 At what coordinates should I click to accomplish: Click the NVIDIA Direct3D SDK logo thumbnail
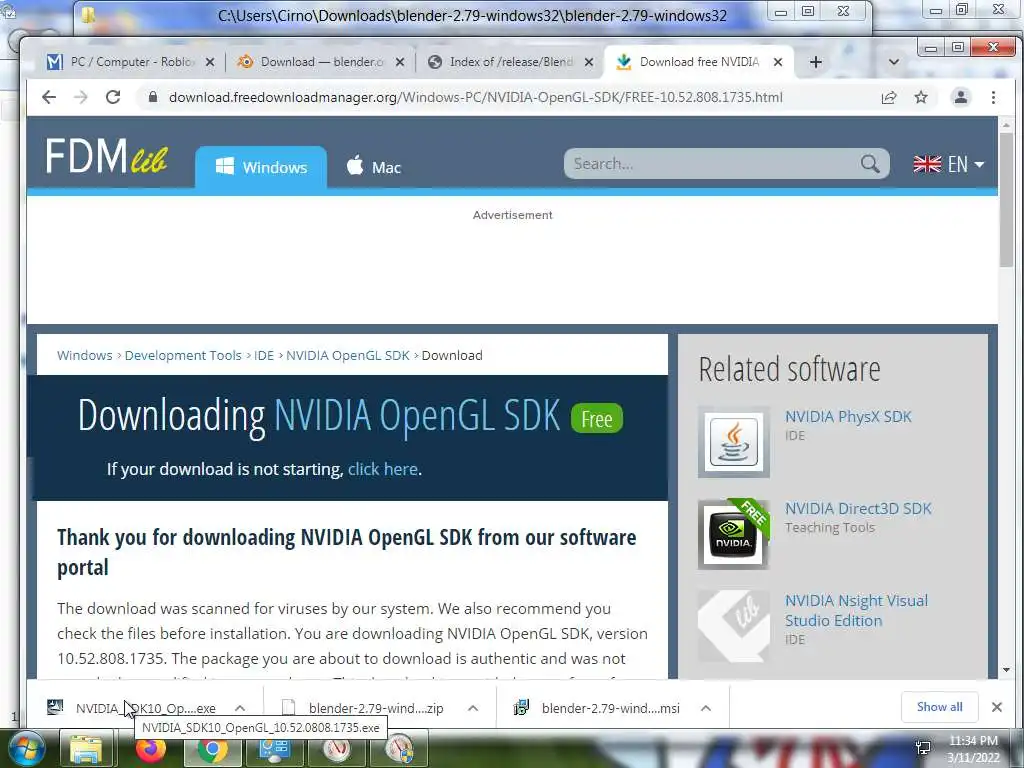pyautogui.click(x=733, y=534)
